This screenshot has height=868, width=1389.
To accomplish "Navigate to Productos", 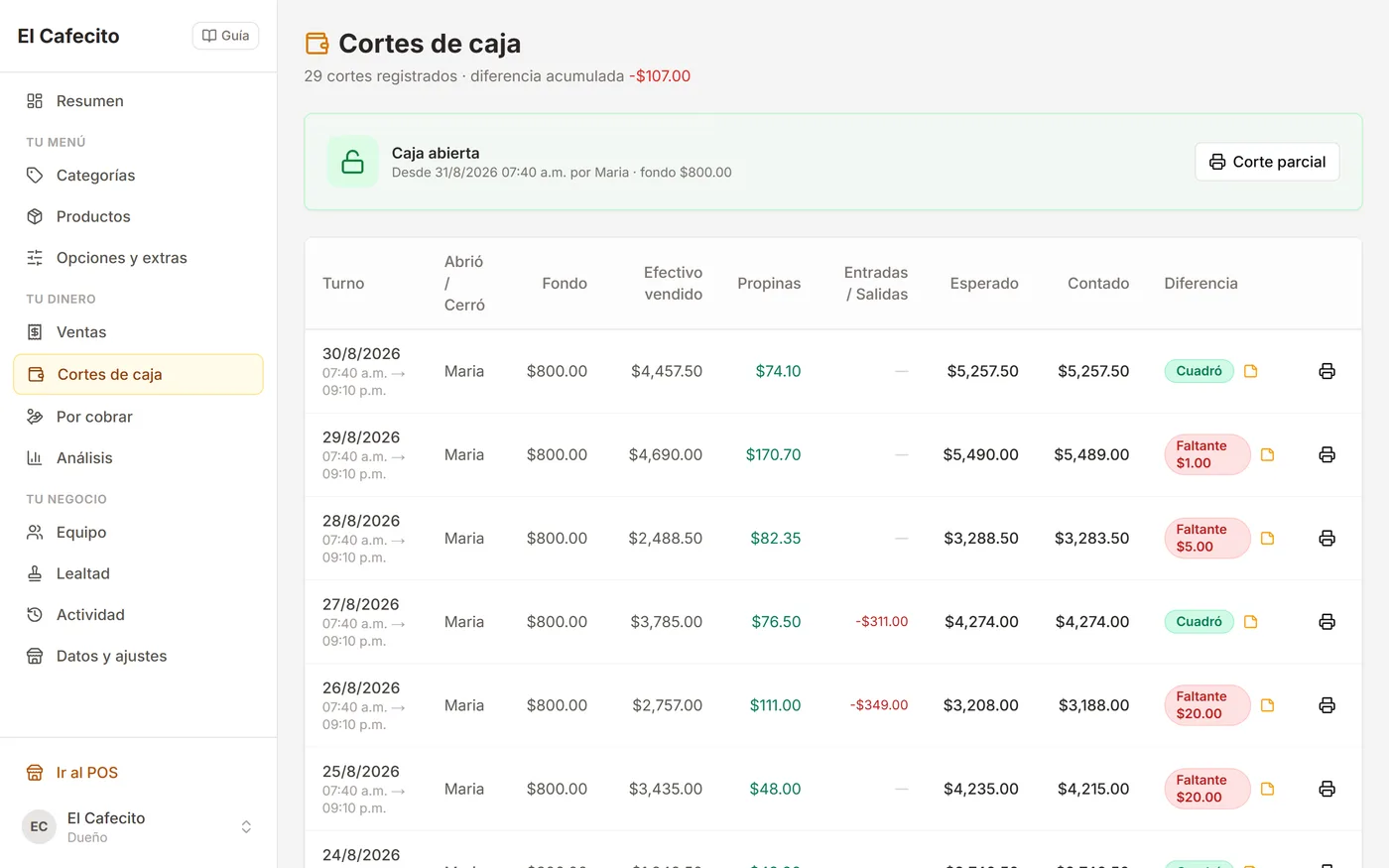I will click(x=138, y=216).
